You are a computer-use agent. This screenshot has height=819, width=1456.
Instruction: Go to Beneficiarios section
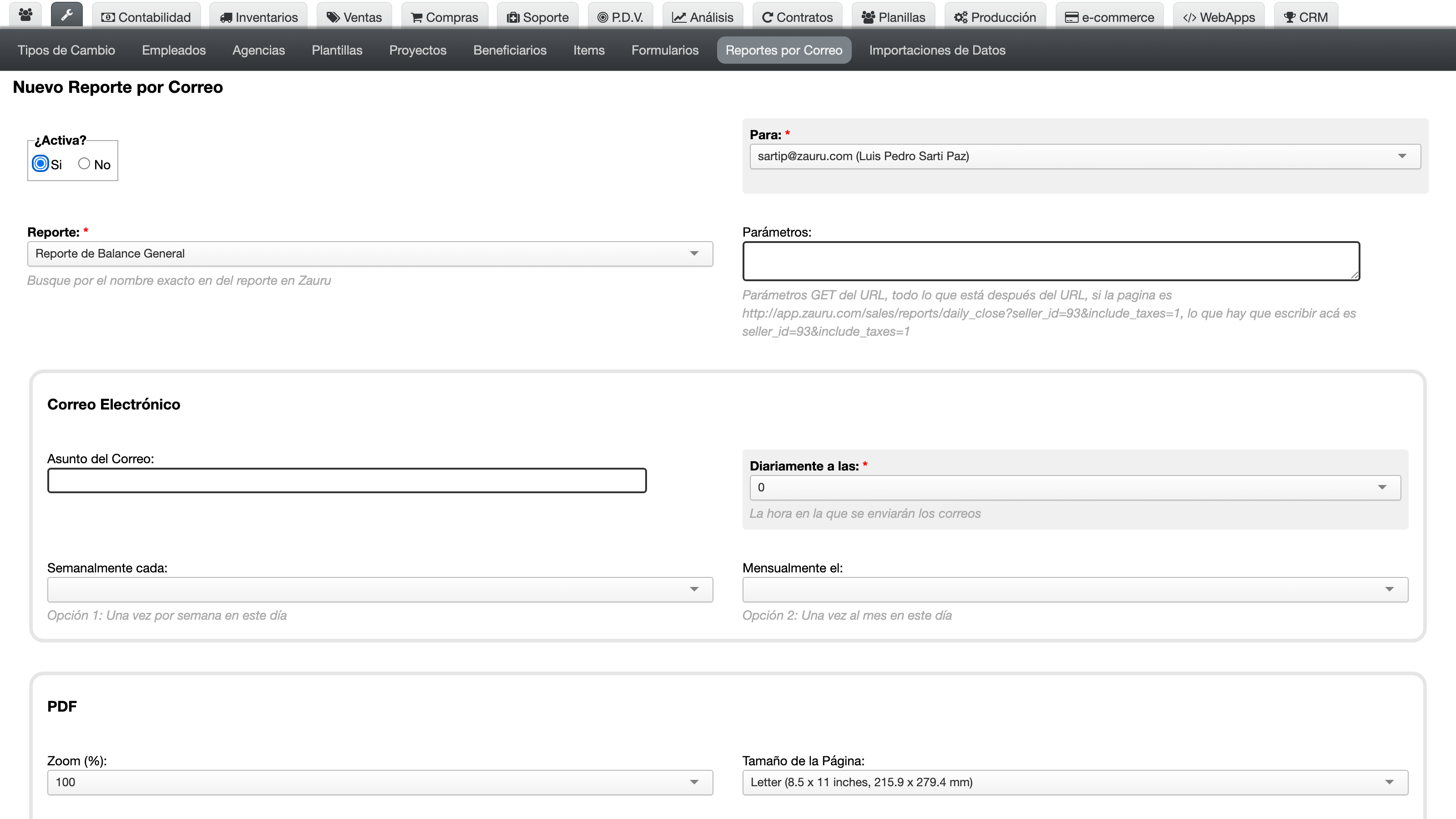[x=510, y=51]
